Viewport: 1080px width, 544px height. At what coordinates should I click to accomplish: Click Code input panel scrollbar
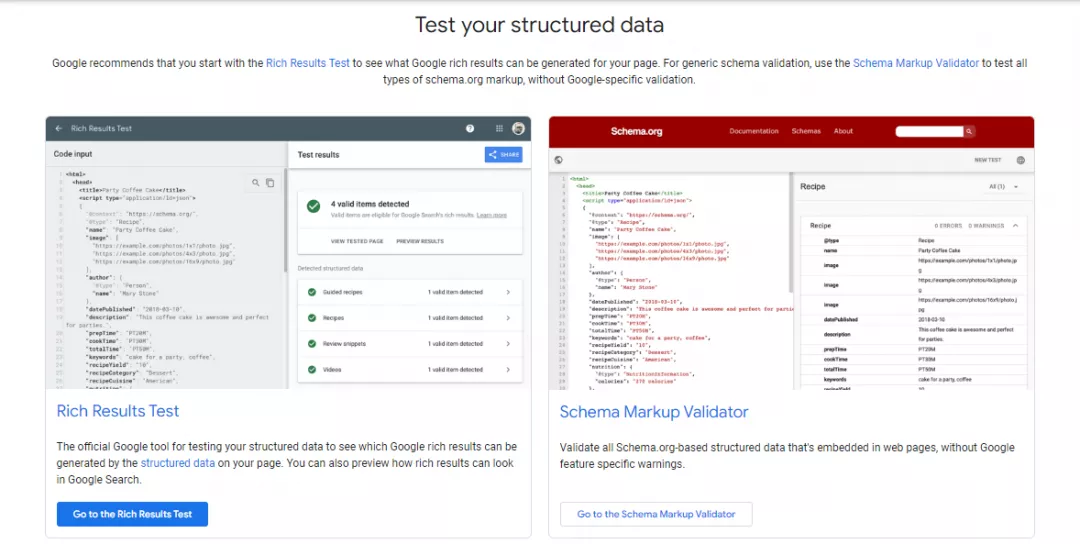pos(284,220)
